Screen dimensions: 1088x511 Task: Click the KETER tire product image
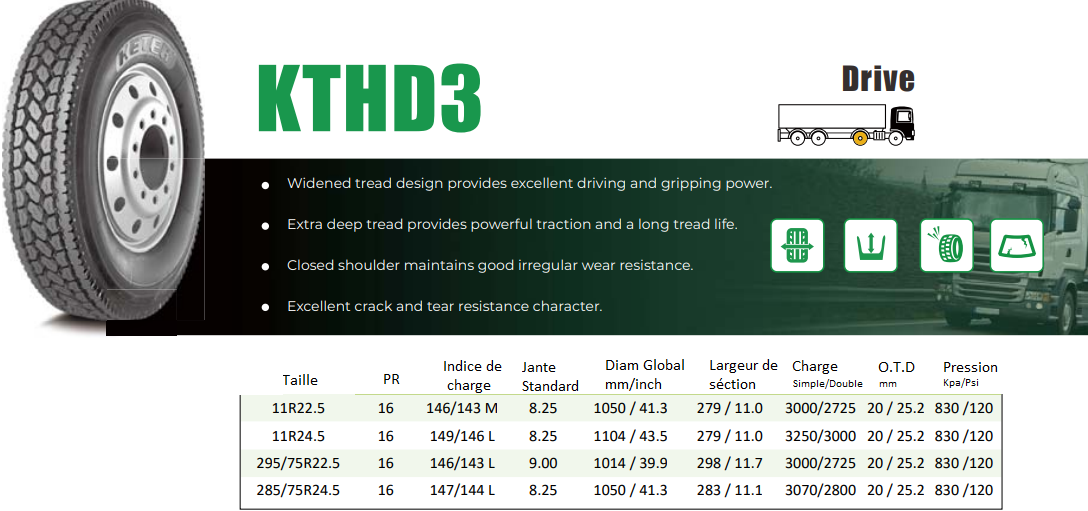click(x=103, y=167)
